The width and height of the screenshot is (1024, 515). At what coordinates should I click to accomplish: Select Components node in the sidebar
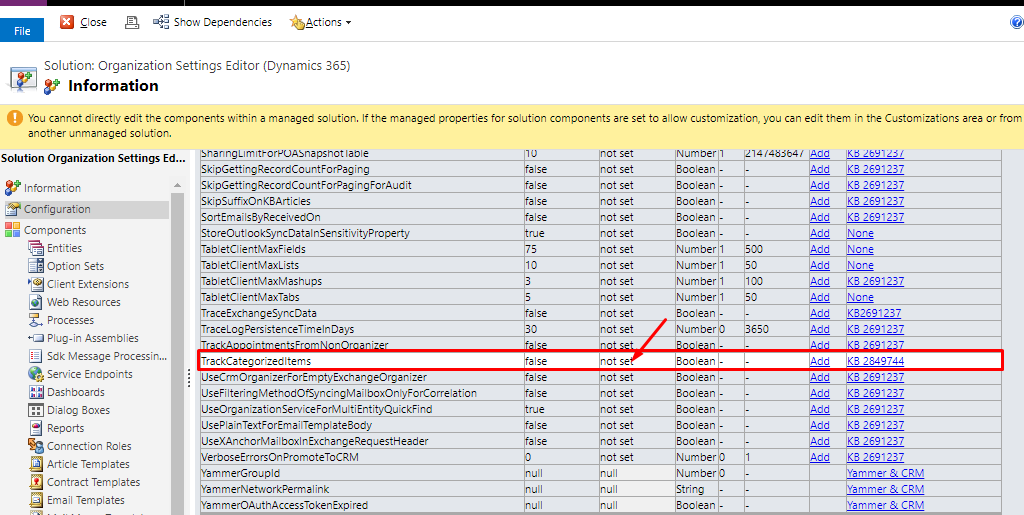pyautogui.click(x=55, y=230)
